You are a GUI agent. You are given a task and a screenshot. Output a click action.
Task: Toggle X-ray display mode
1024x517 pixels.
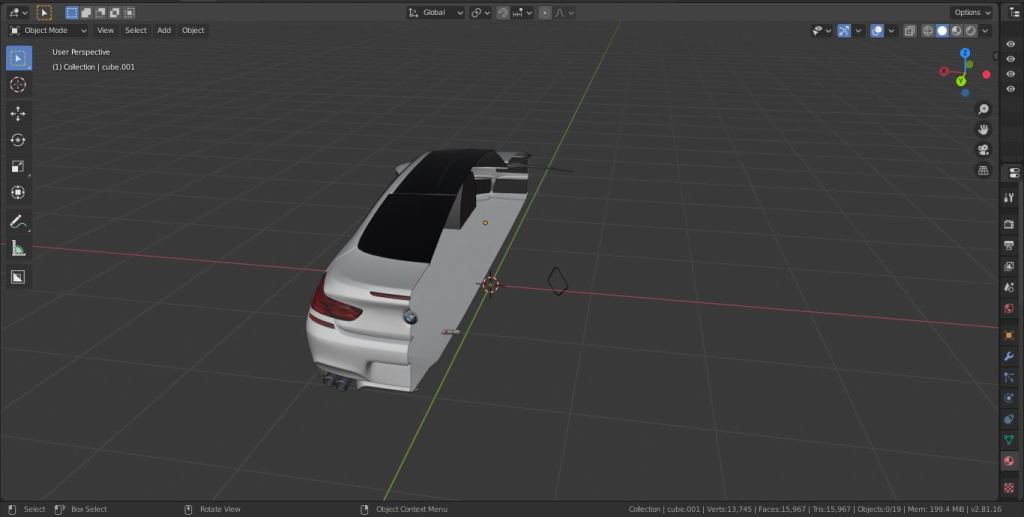909,31
